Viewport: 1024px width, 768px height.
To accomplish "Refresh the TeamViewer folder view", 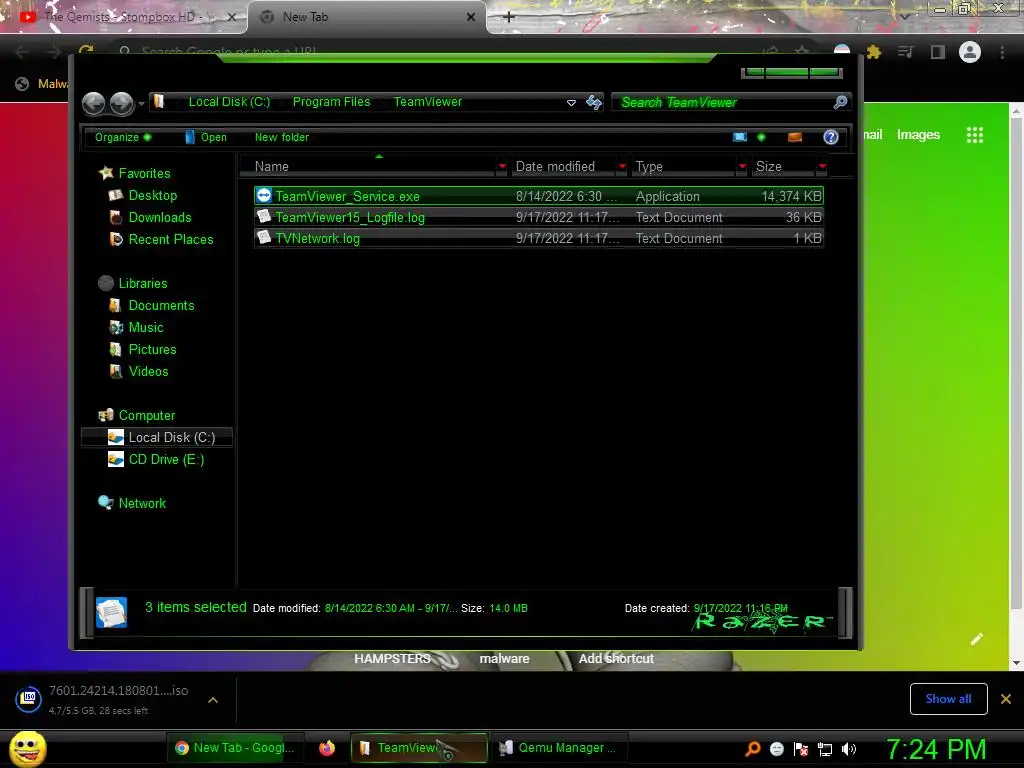I will tap(594, 103).
